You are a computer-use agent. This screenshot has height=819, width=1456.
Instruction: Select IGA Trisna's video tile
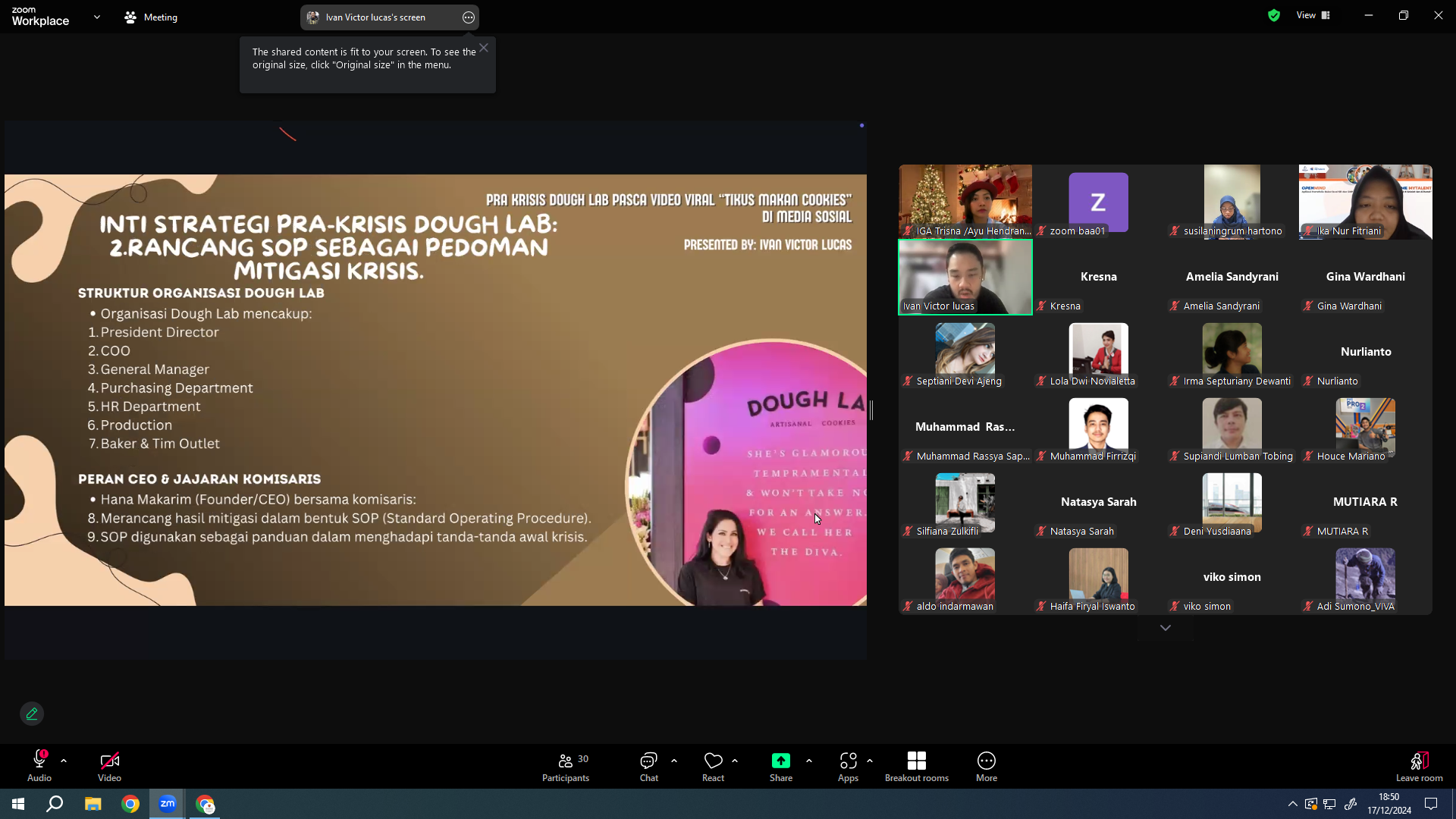point(965,202)
